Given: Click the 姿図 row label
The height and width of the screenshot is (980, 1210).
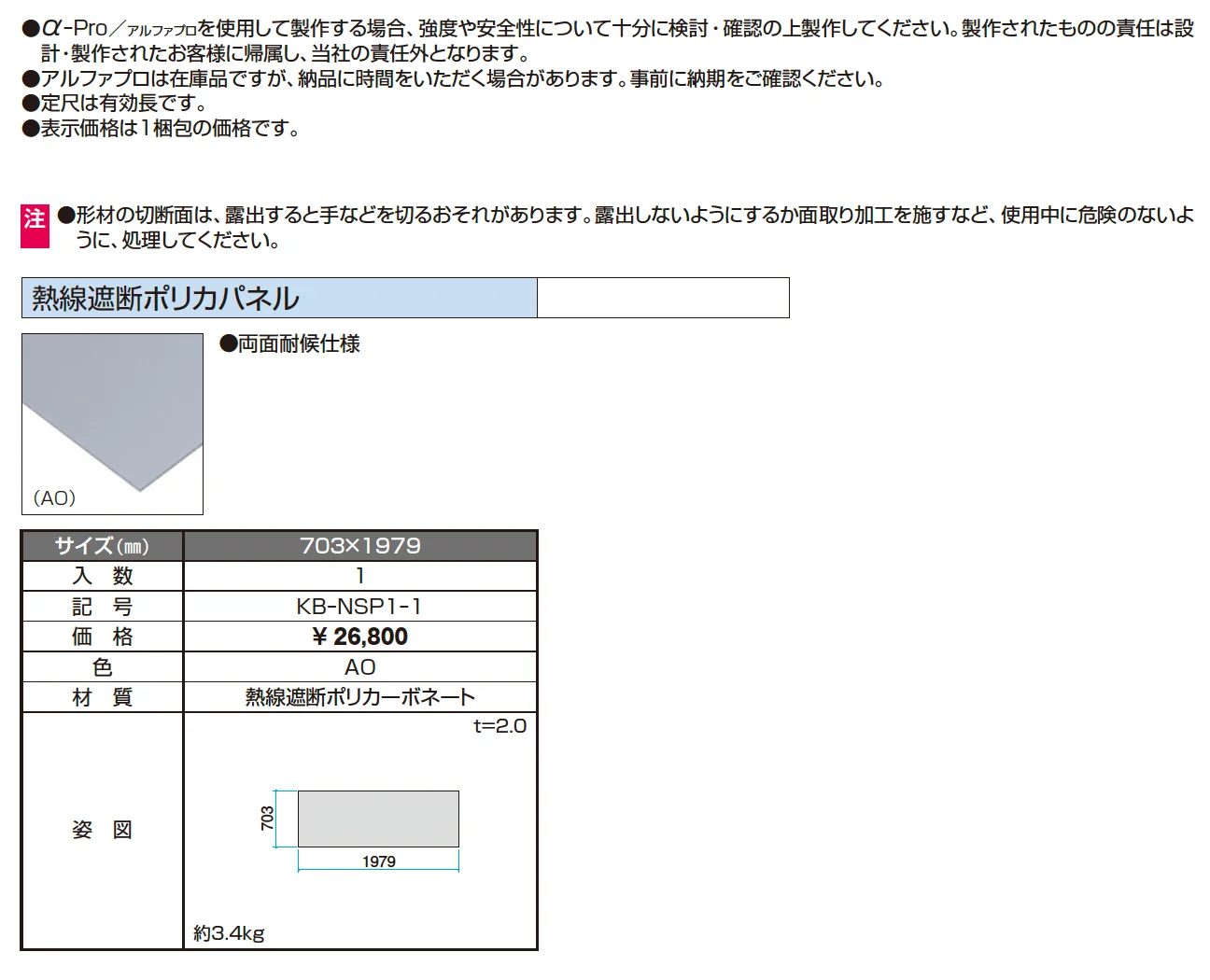Looking at the screenshot, I should 103,830.
